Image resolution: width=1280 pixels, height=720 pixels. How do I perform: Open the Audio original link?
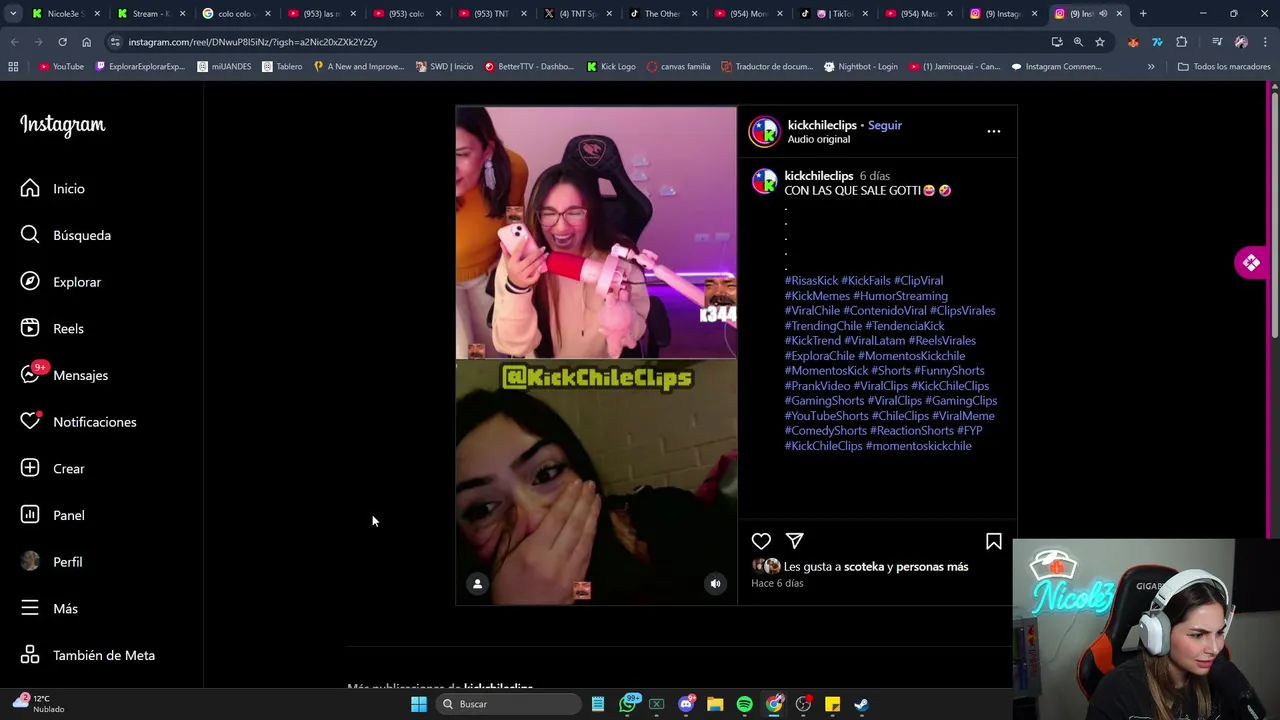pos(818,139)
